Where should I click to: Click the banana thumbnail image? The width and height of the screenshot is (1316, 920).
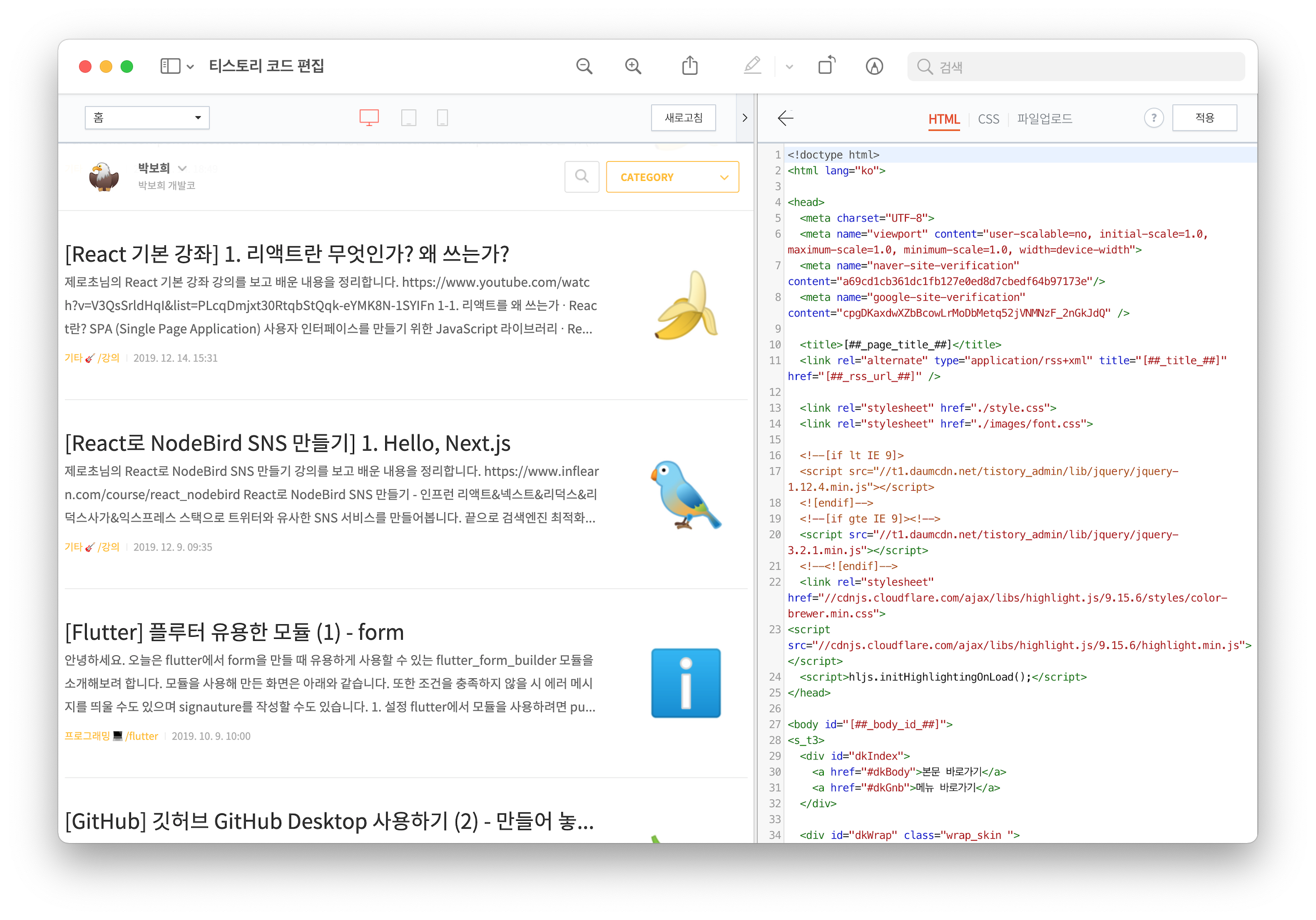[686, 306]
